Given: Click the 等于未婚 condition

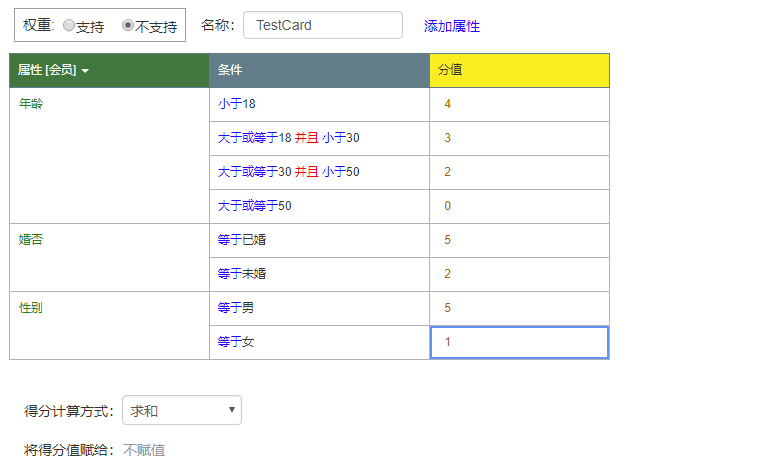Looking at the screenshot, I should [x=242, y=274].
